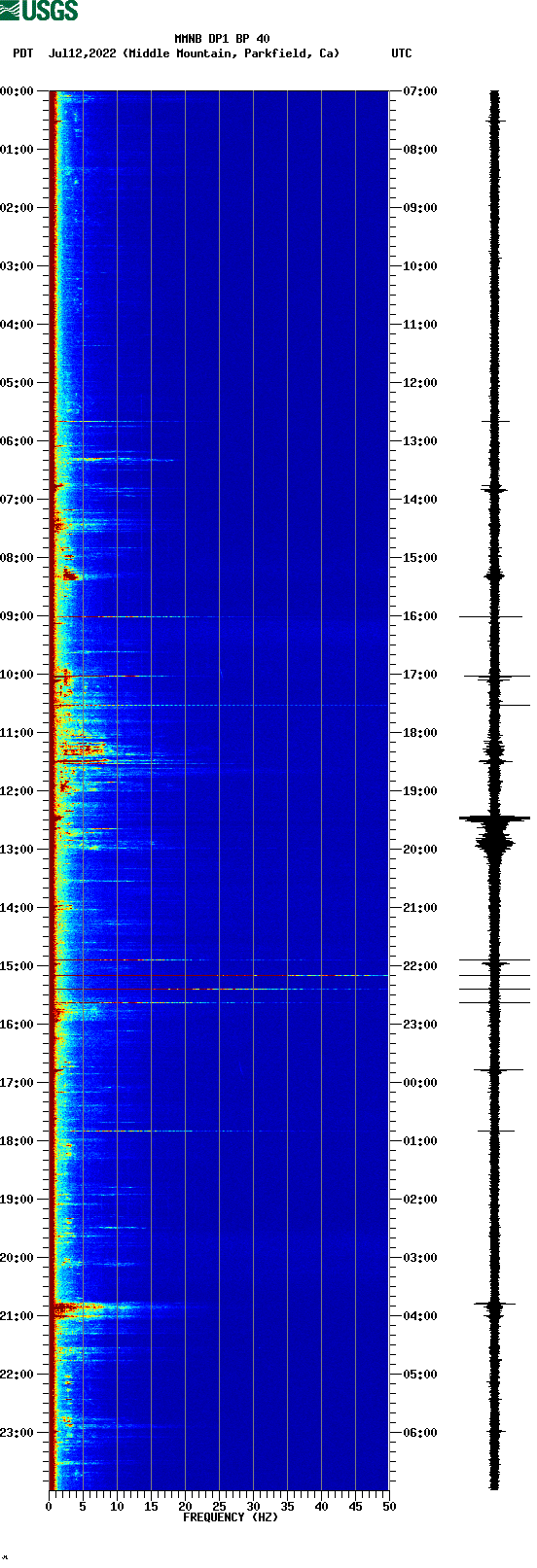Click the PDT time label '18:00'
Image resolution: width=537 pixels, height=1568 pixels.
click(17, 1141)
